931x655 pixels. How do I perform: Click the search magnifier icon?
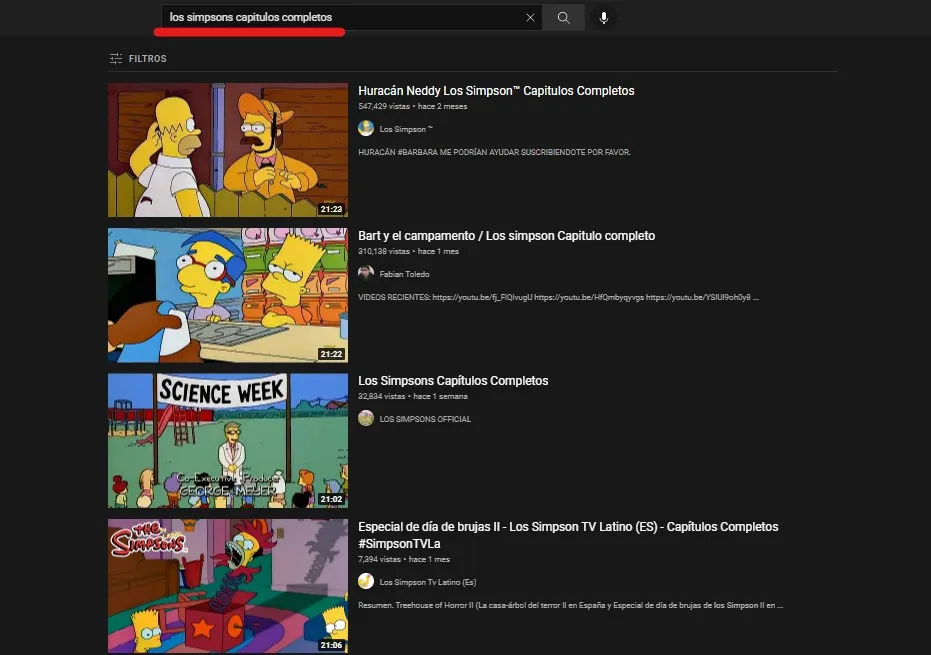tap(563, 17)
